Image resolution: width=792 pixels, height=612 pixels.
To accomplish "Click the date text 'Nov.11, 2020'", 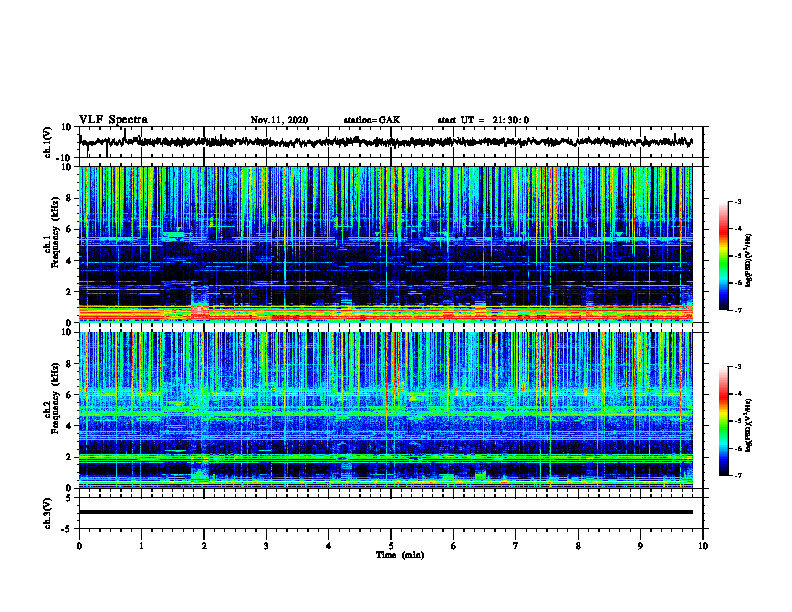I will click(279, 120).
